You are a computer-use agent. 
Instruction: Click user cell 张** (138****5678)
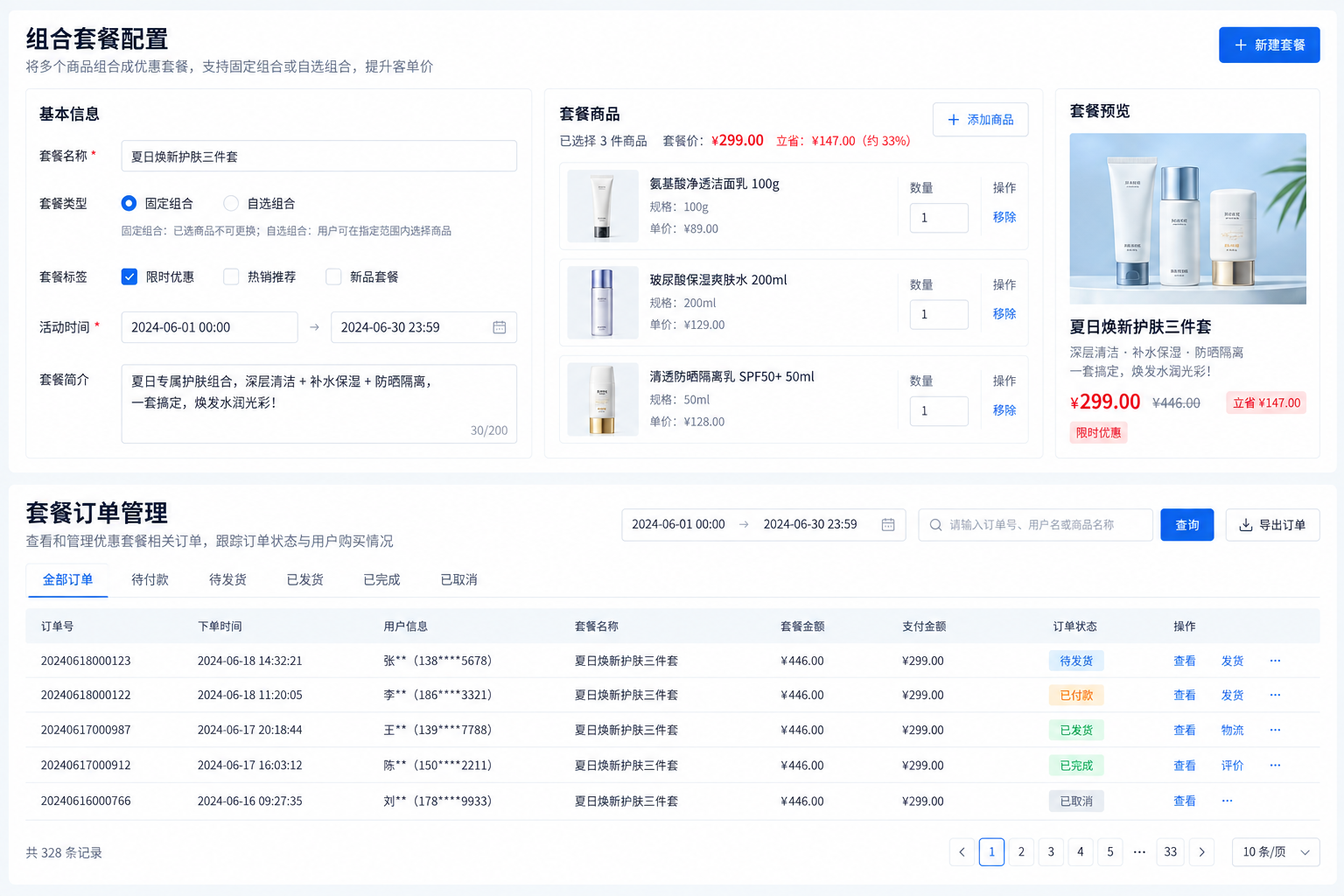click(x=437, y=661)
